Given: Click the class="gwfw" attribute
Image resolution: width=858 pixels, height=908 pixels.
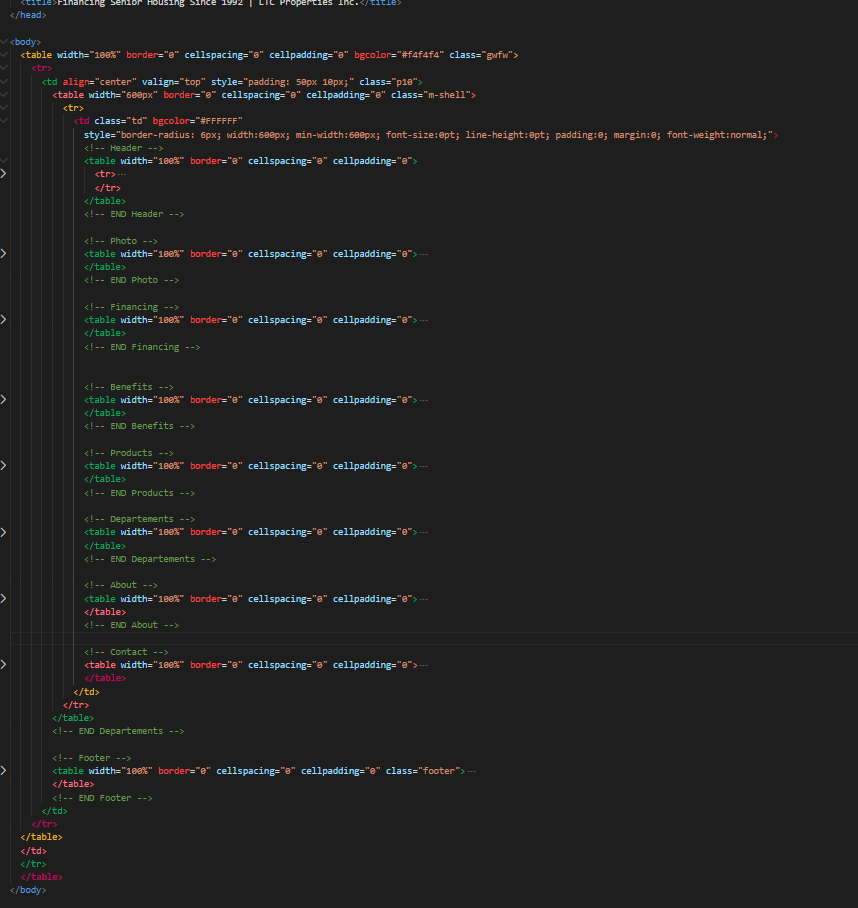Looking at the screenshot, I should pos(481,55).
